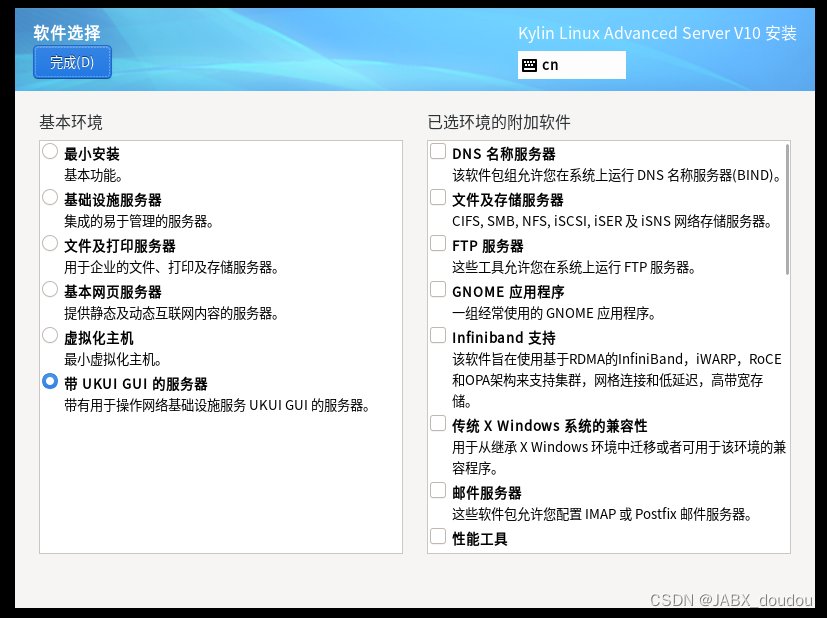
Task: Select the 最小安装 radio button
Action: coord(50,151)
